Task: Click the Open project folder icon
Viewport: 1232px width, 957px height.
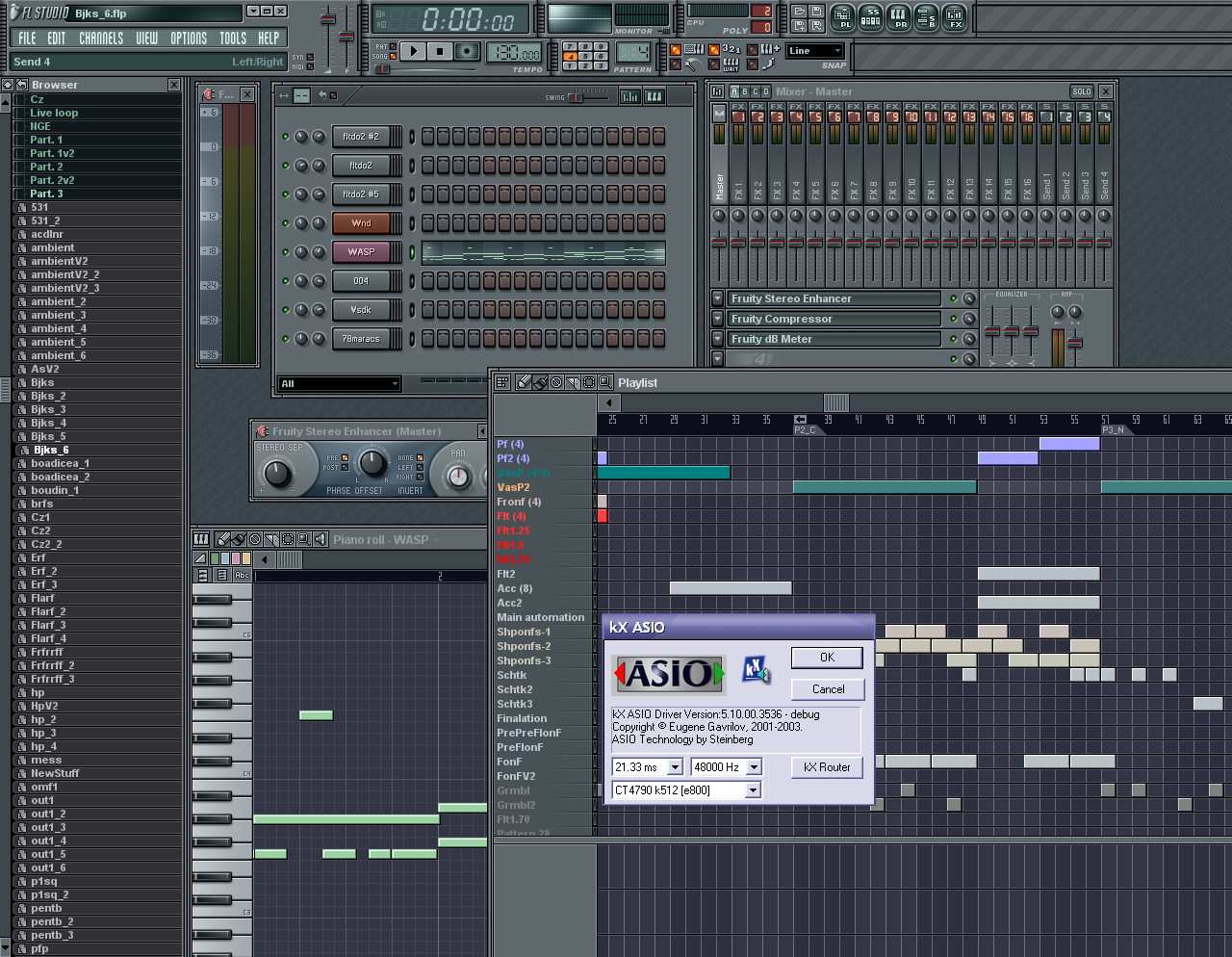Action: 799,13
